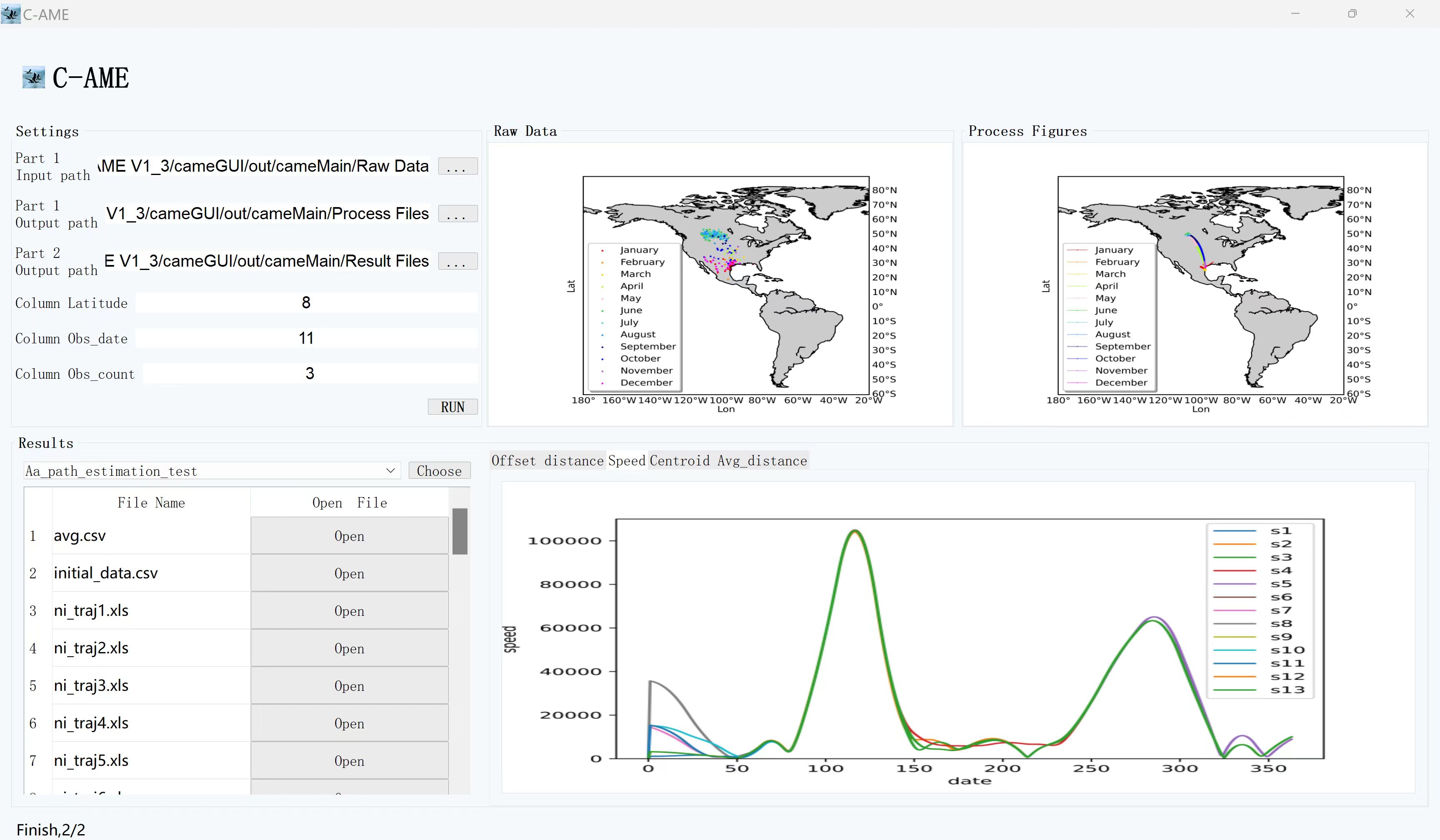Screen dimensions: 1440x840
Task: Expand the Aa_path_estimation_test dropdown
Action: [x=390, y=471]
